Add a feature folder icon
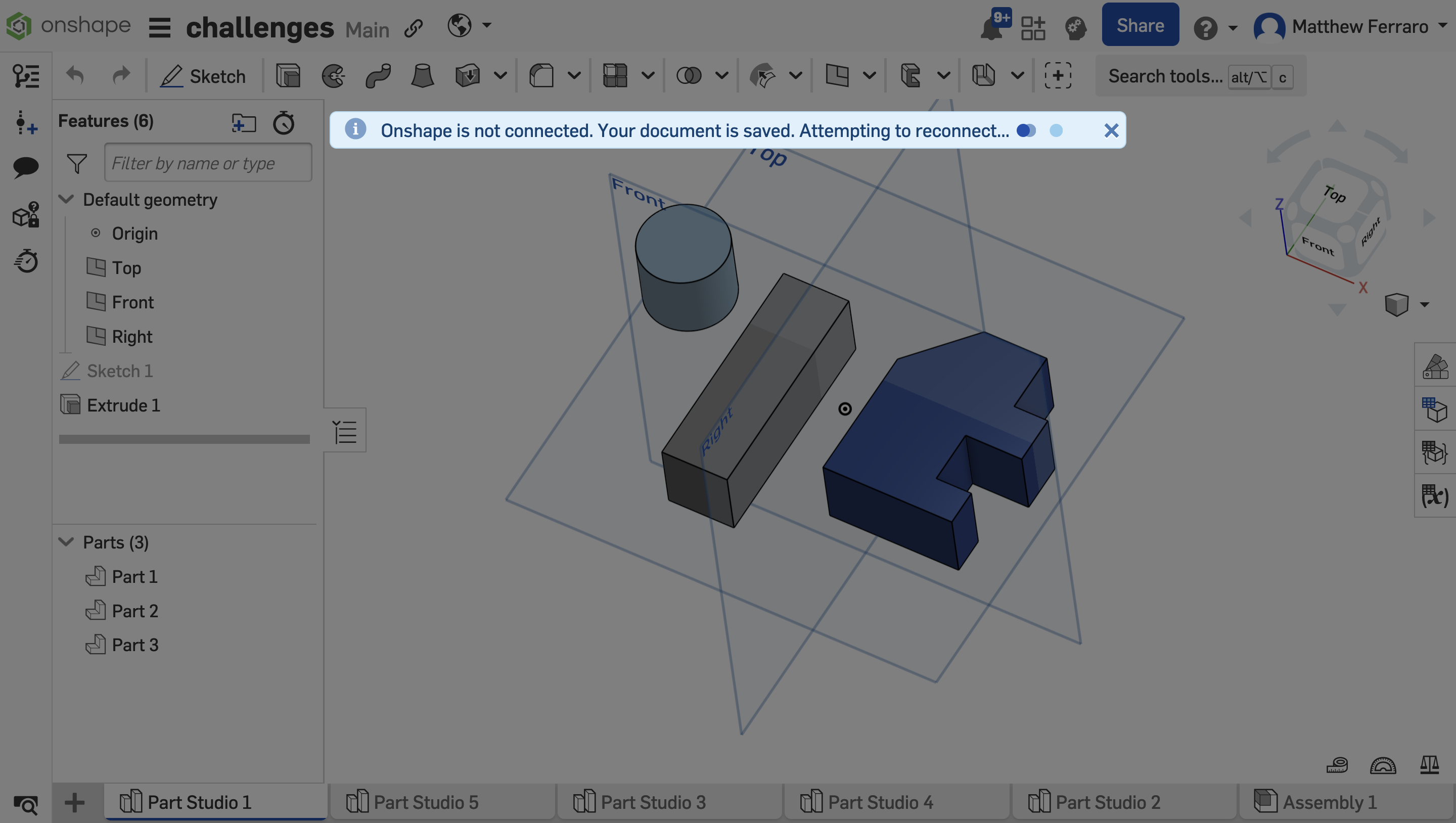The image size is (1456, 823). (244, 123)
